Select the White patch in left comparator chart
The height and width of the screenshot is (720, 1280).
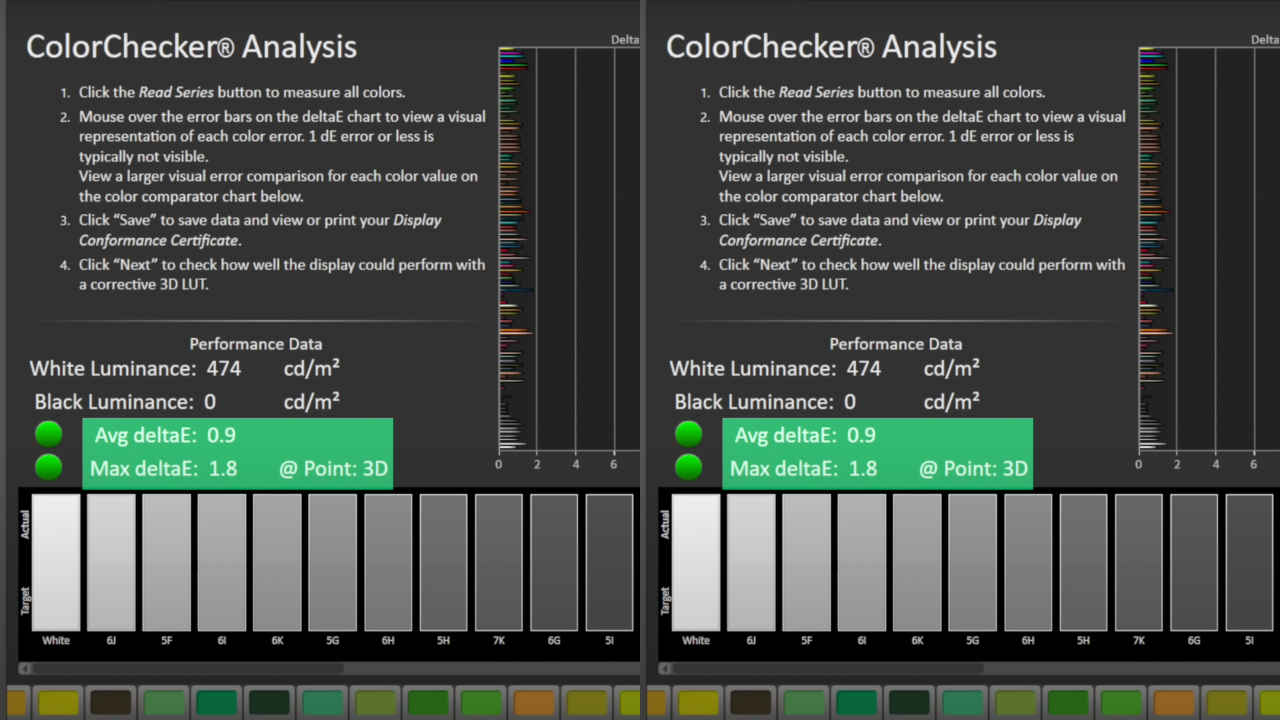click(x=56, y=561)
